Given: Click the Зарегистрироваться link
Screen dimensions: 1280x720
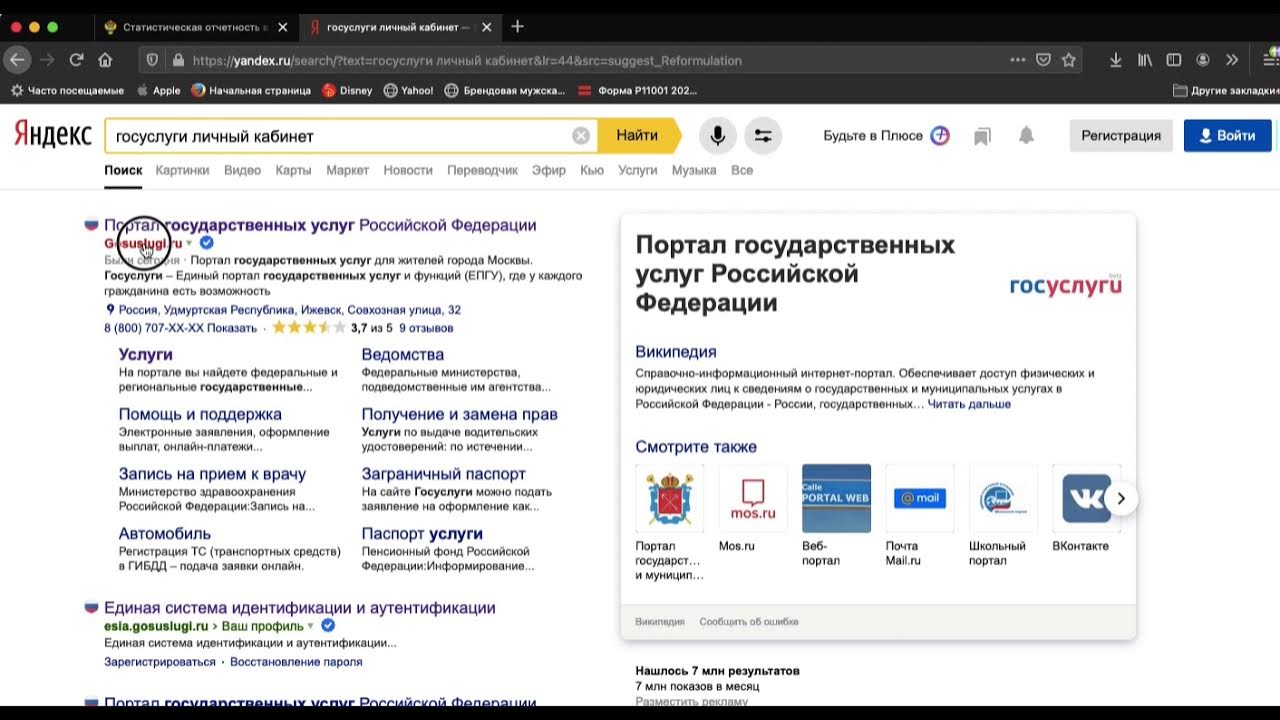Looking at the screenshot, I should 160,662.
